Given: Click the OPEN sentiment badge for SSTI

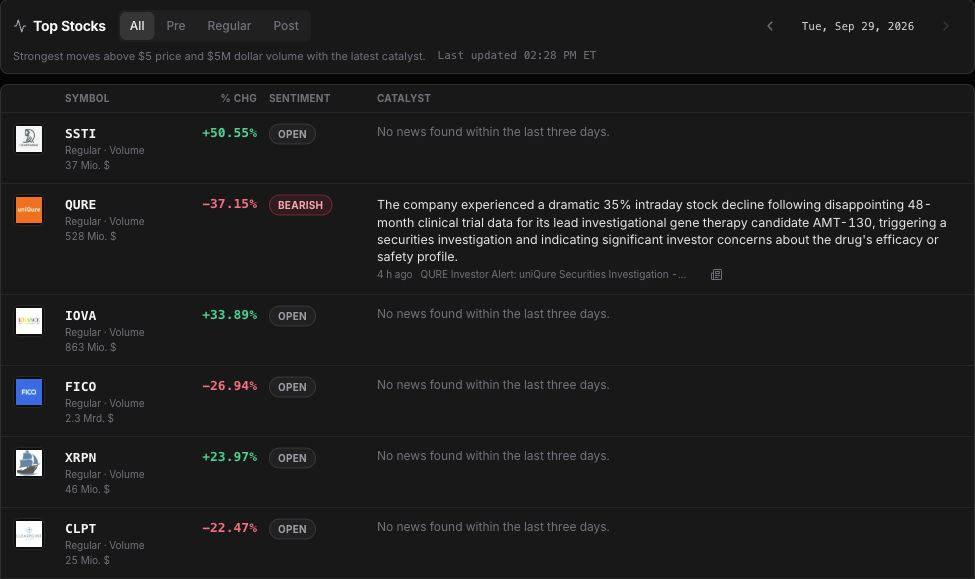Looking at the screenshot, I should (292, 134).
